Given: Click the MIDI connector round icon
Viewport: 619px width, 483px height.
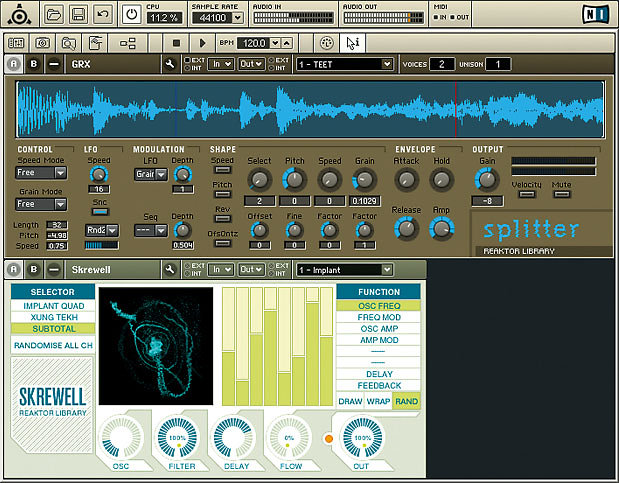Looking at the screenshot, I should click(x=326, y=43).
